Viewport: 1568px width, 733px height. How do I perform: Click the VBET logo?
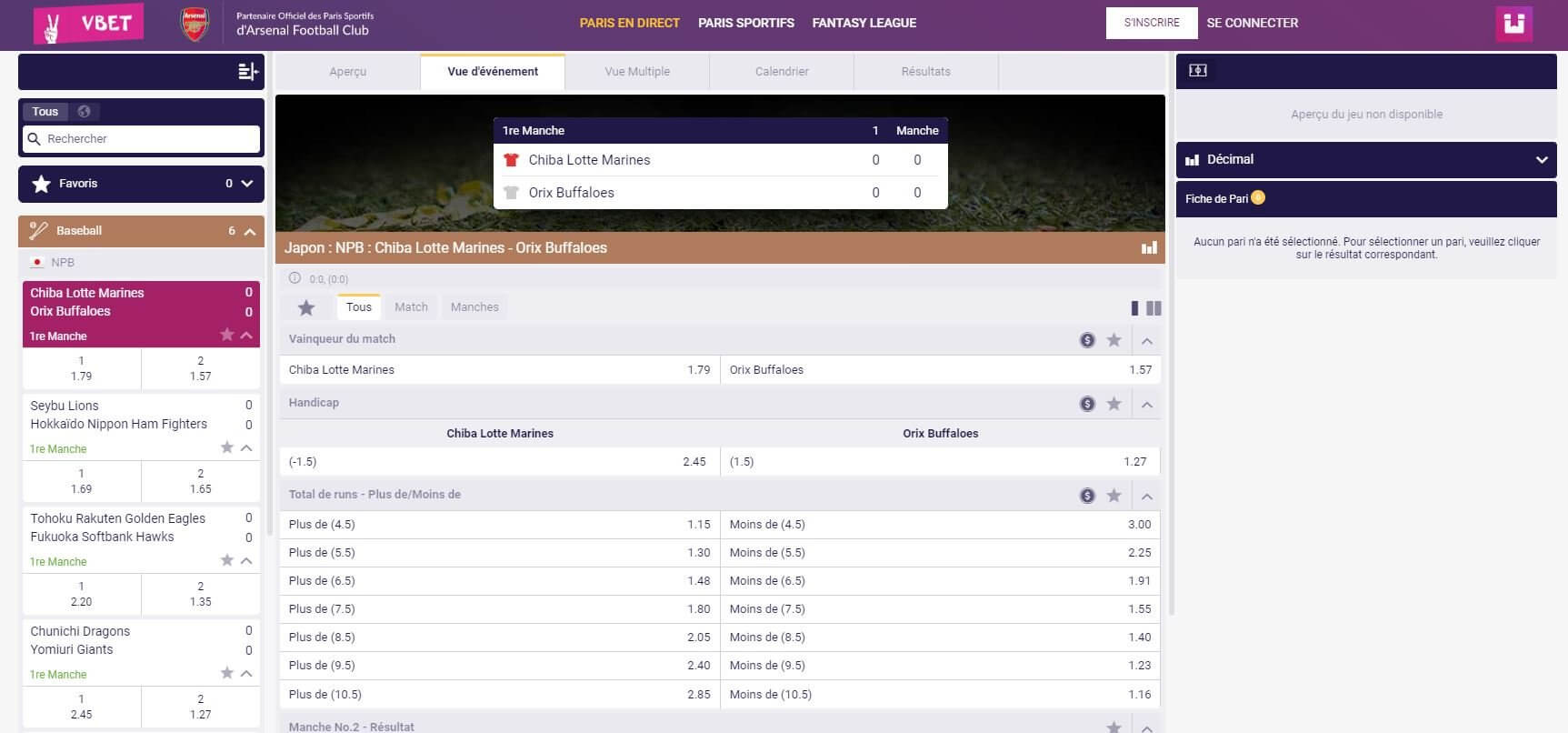[x=89, y=25]
